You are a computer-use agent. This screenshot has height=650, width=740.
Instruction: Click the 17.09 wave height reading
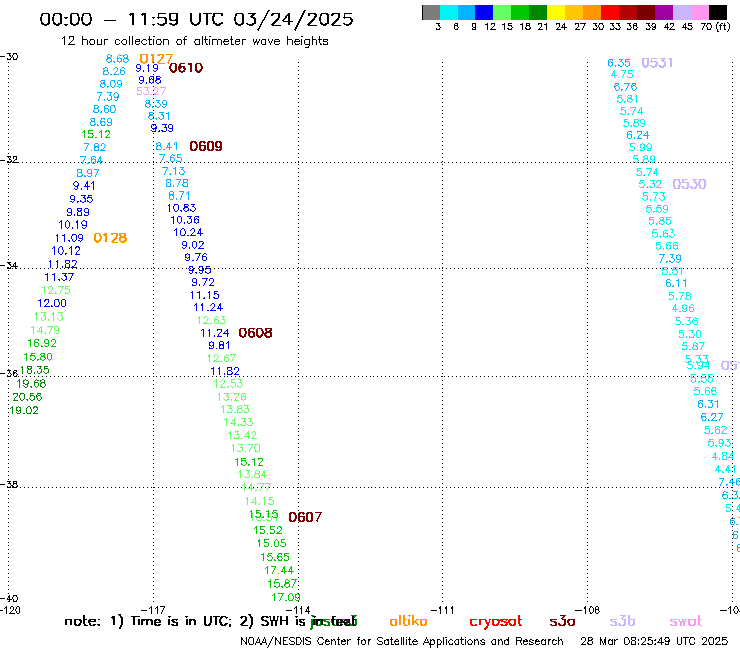coord(286,597)
